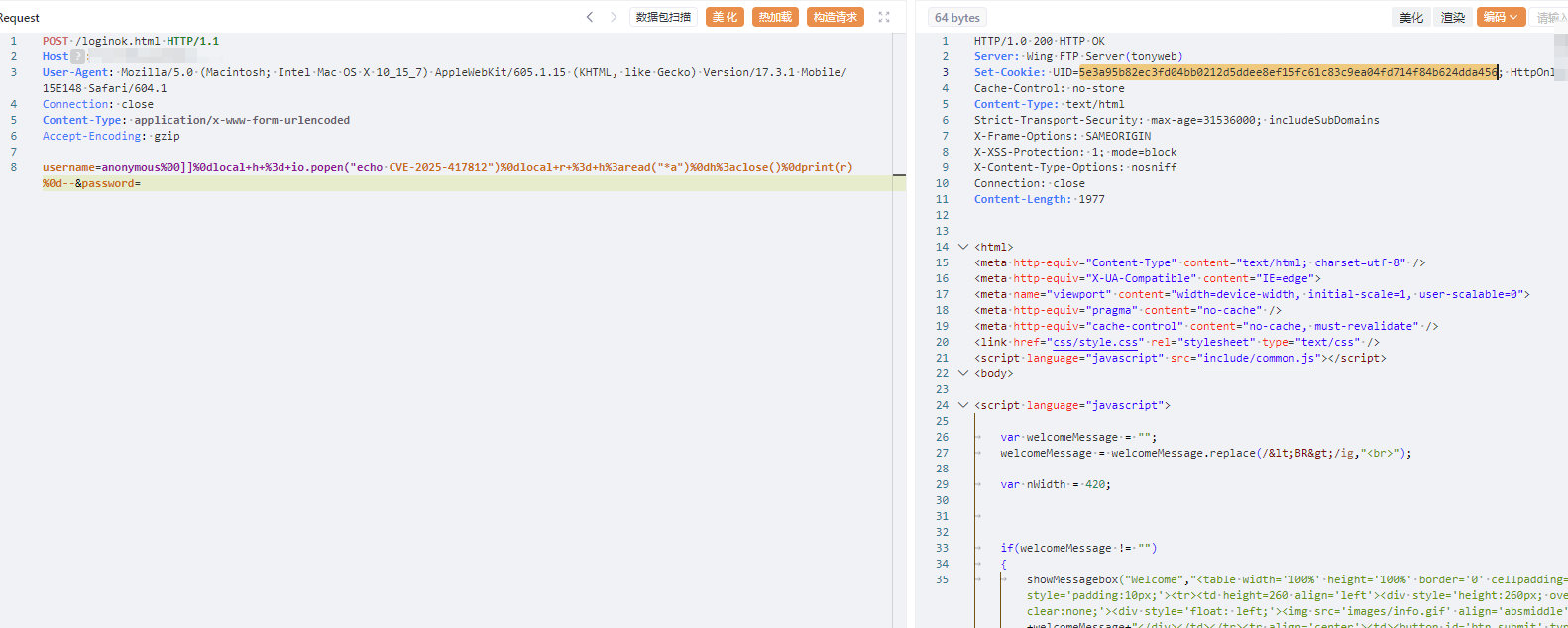Screen dimensions: 1568x628
Task: Click the response Content-Type: text/html header
Action: tap(1049, 104)
